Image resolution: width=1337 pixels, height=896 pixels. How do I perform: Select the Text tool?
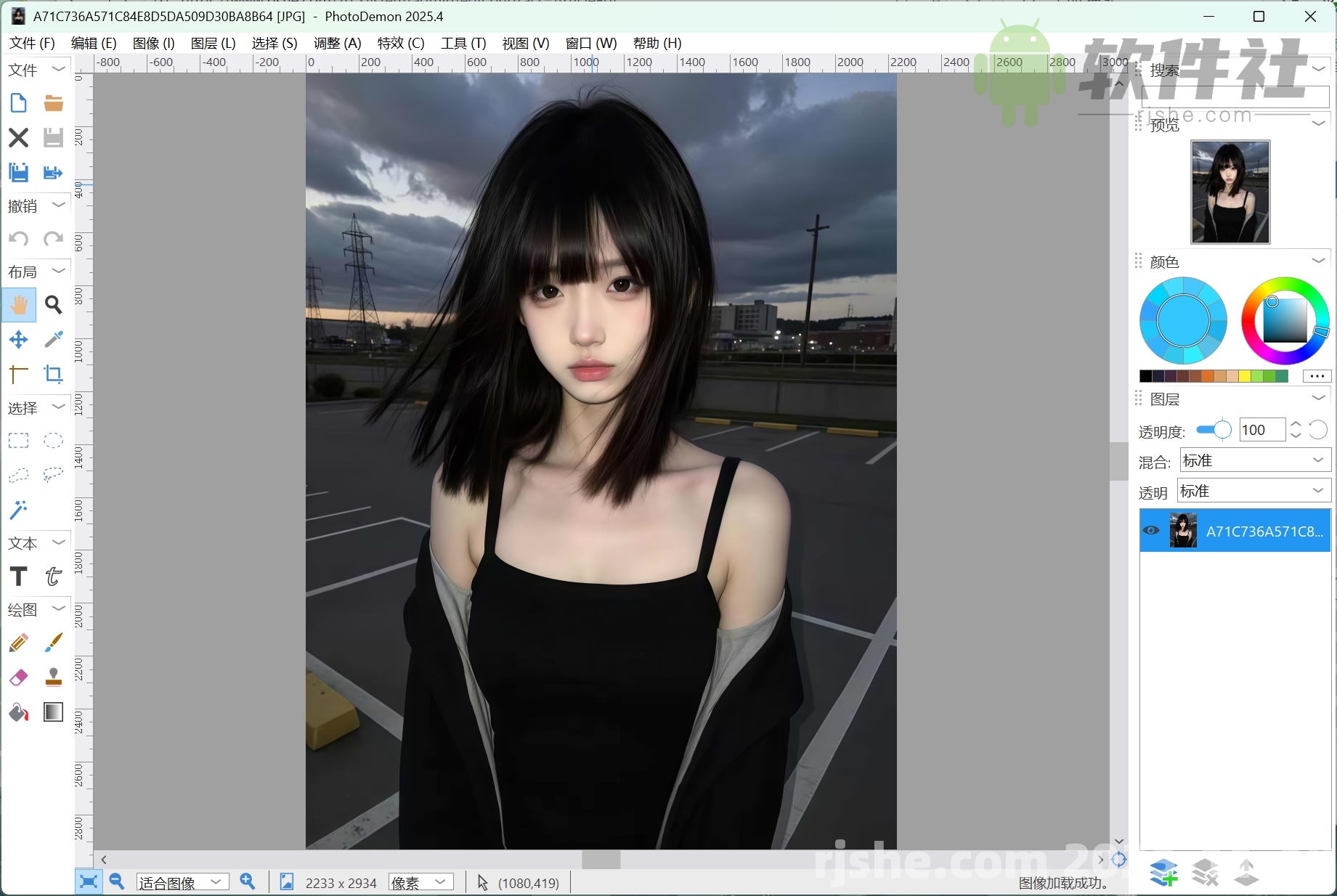18,576
